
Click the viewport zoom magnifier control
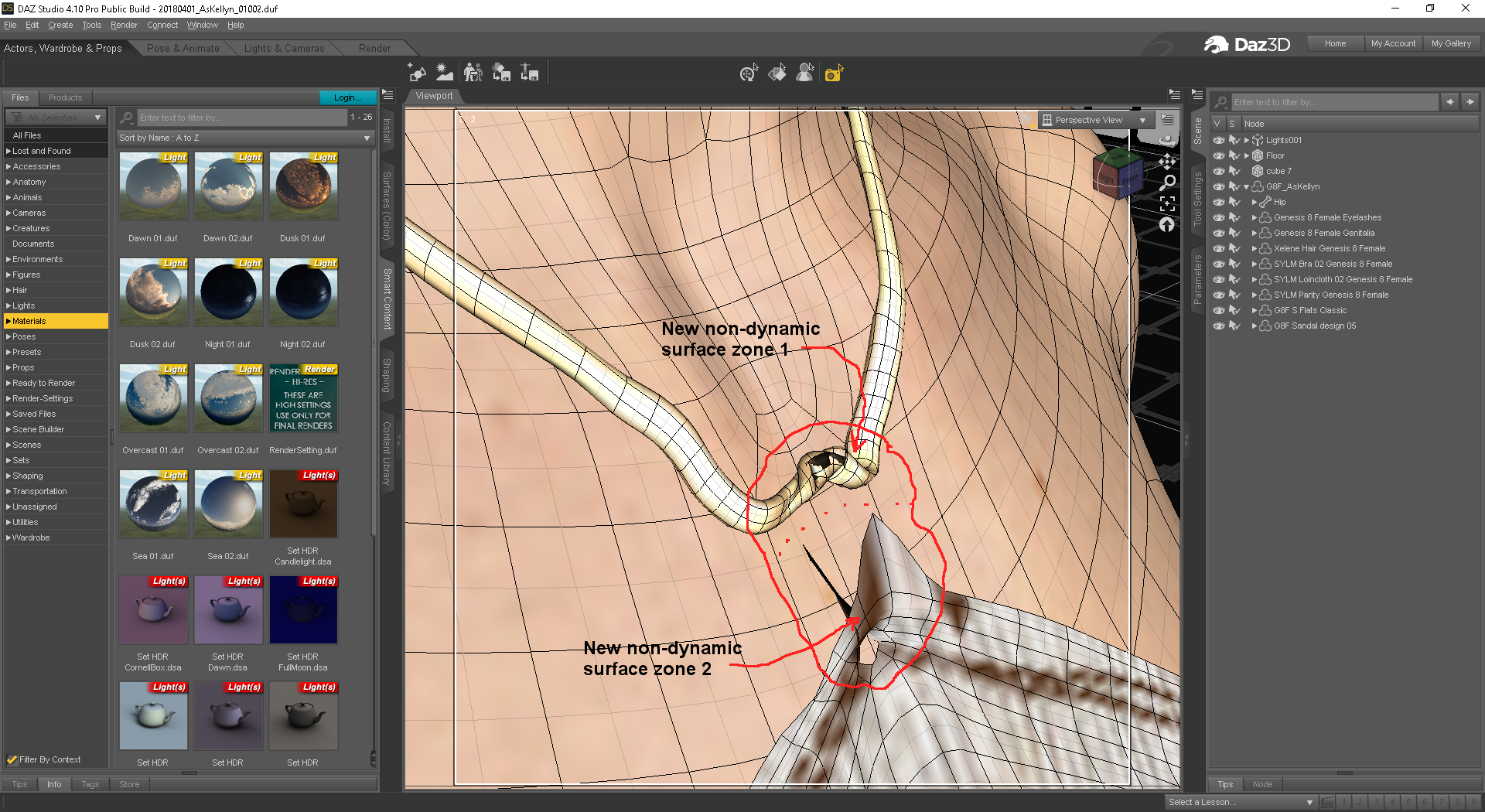pos(1167,183)
